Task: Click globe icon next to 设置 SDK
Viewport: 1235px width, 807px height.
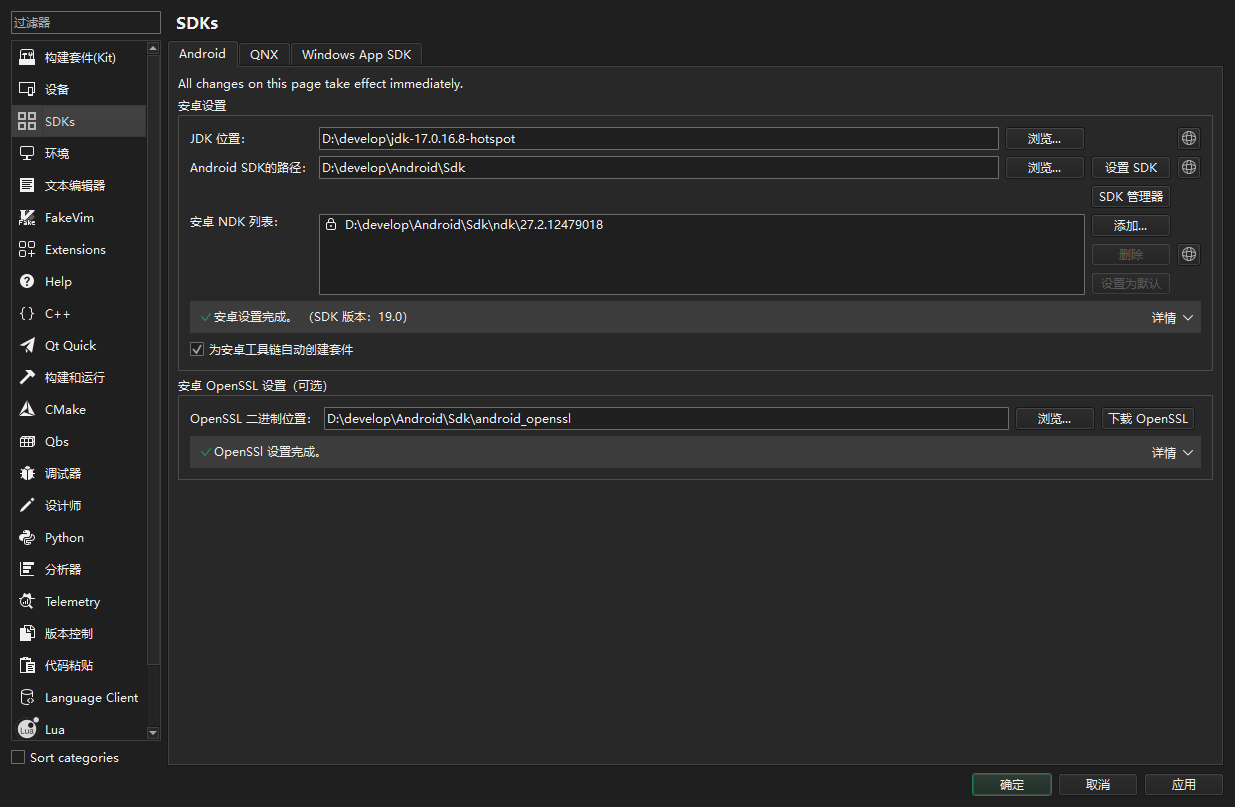Action: [x=1189, y=167]
